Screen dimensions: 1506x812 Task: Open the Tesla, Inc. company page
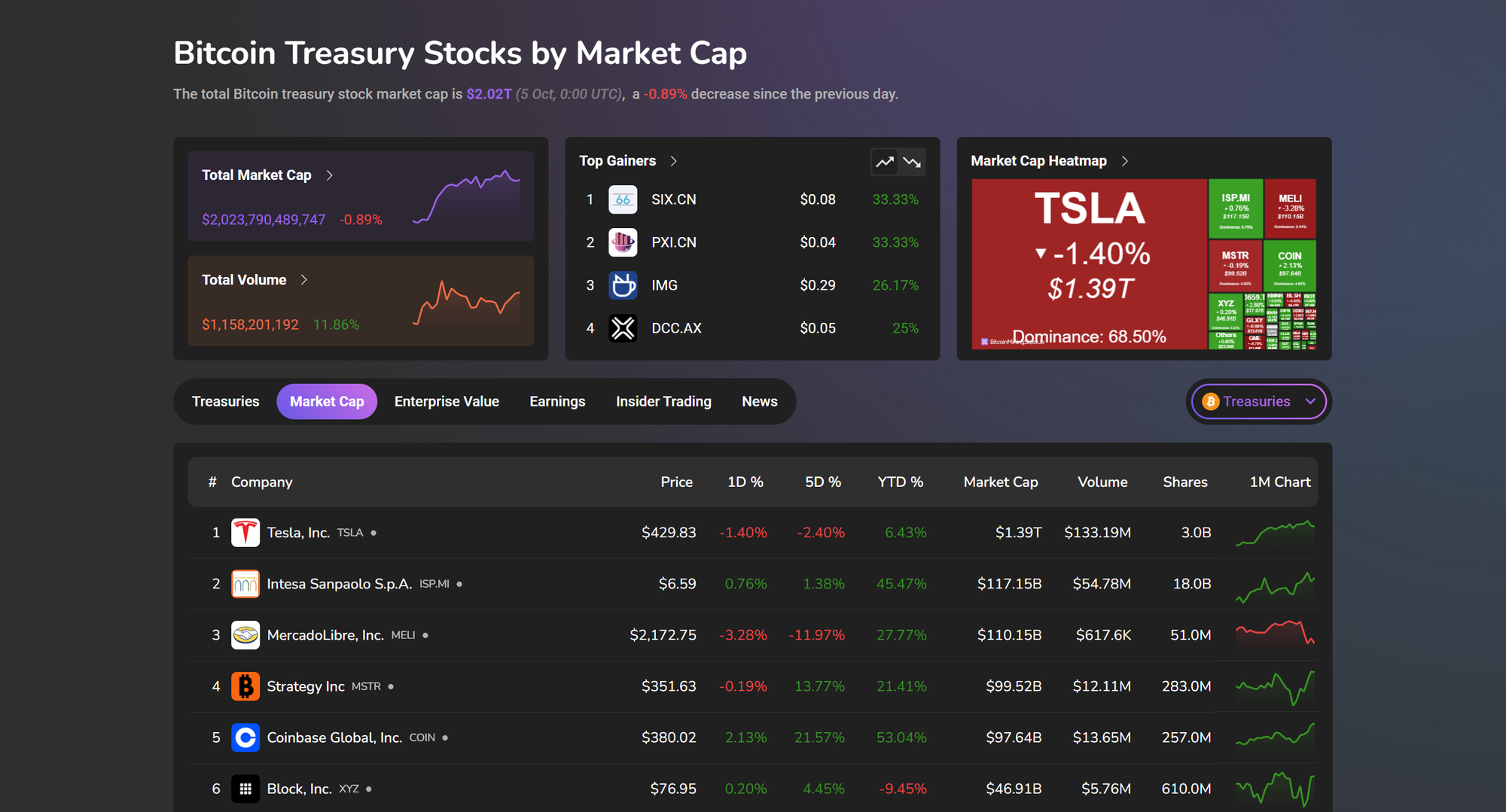tap(298, 532)
